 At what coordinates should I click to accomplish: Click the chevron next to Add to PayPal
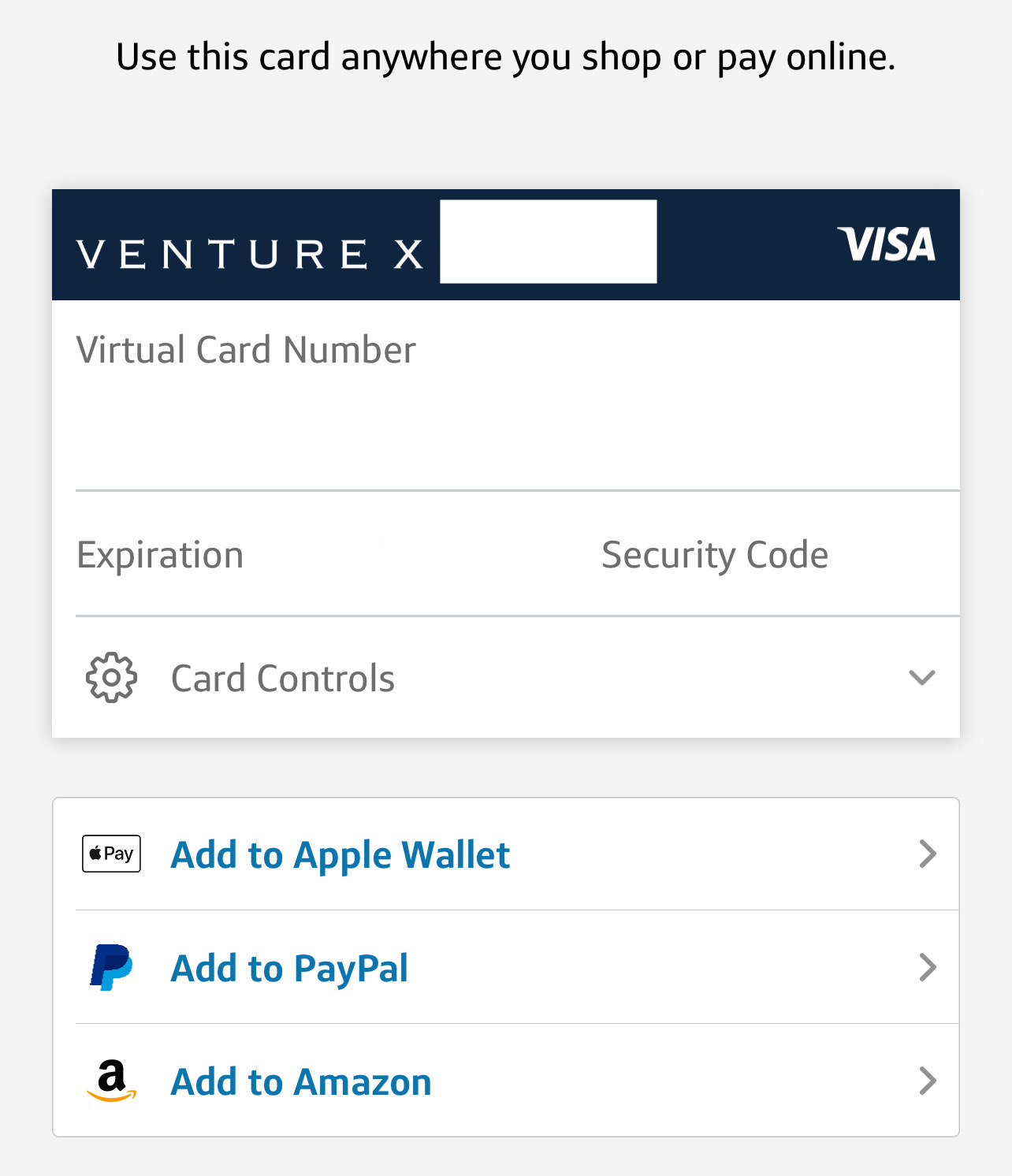pos(928,968)
